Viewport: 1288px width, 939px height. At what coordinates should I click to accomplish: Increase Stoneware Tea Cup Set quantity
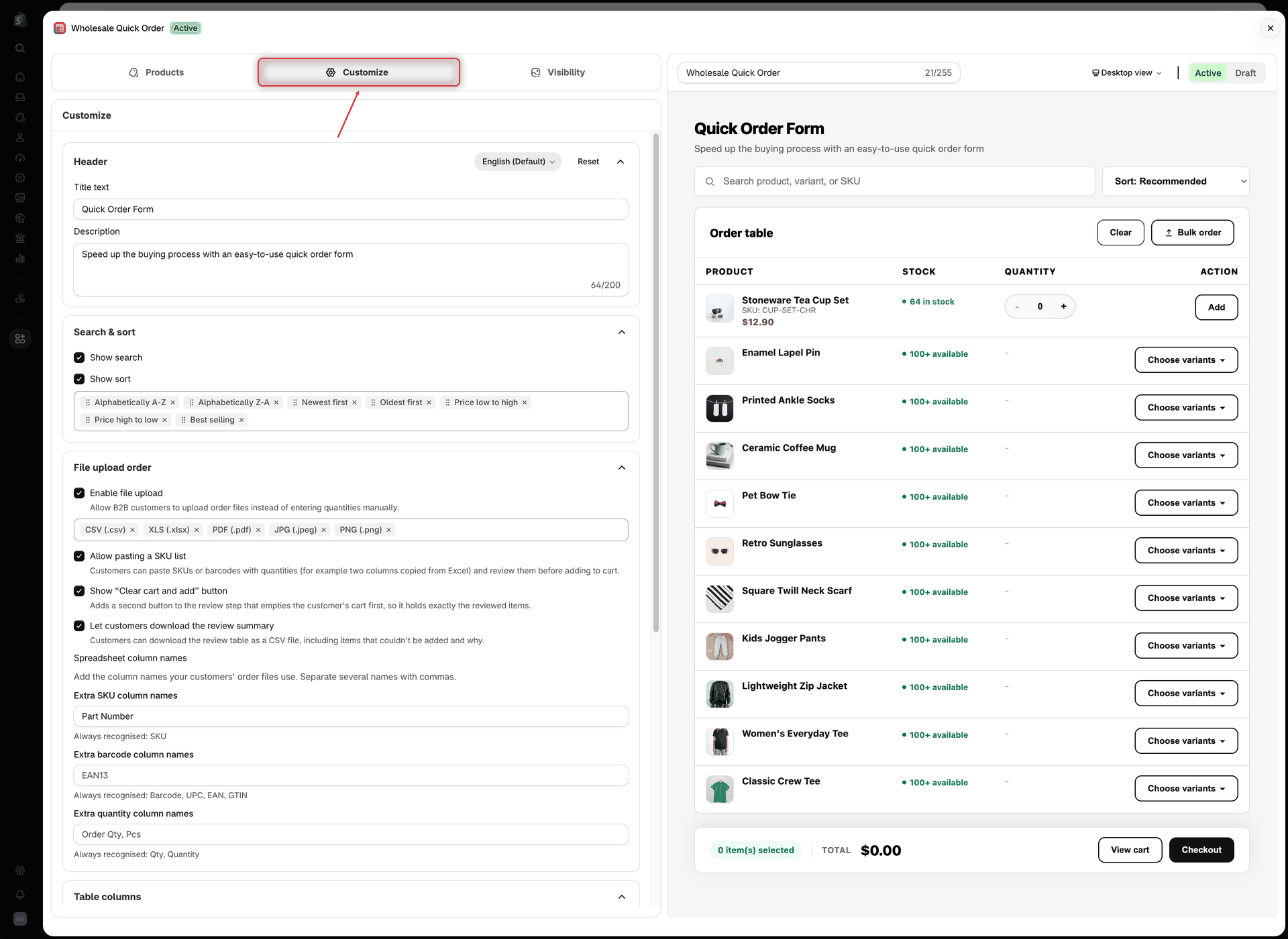[x=1063, y=307]
